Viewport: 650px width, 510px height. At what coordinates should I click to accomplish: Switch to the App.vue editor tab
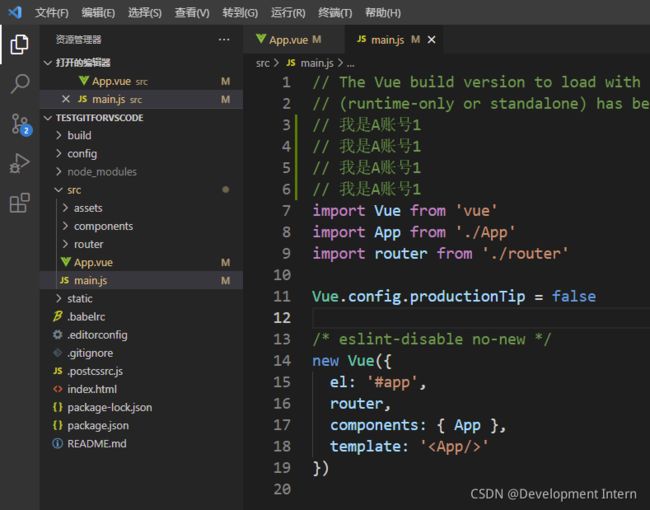pyautogui.click(x=289, y=40)
